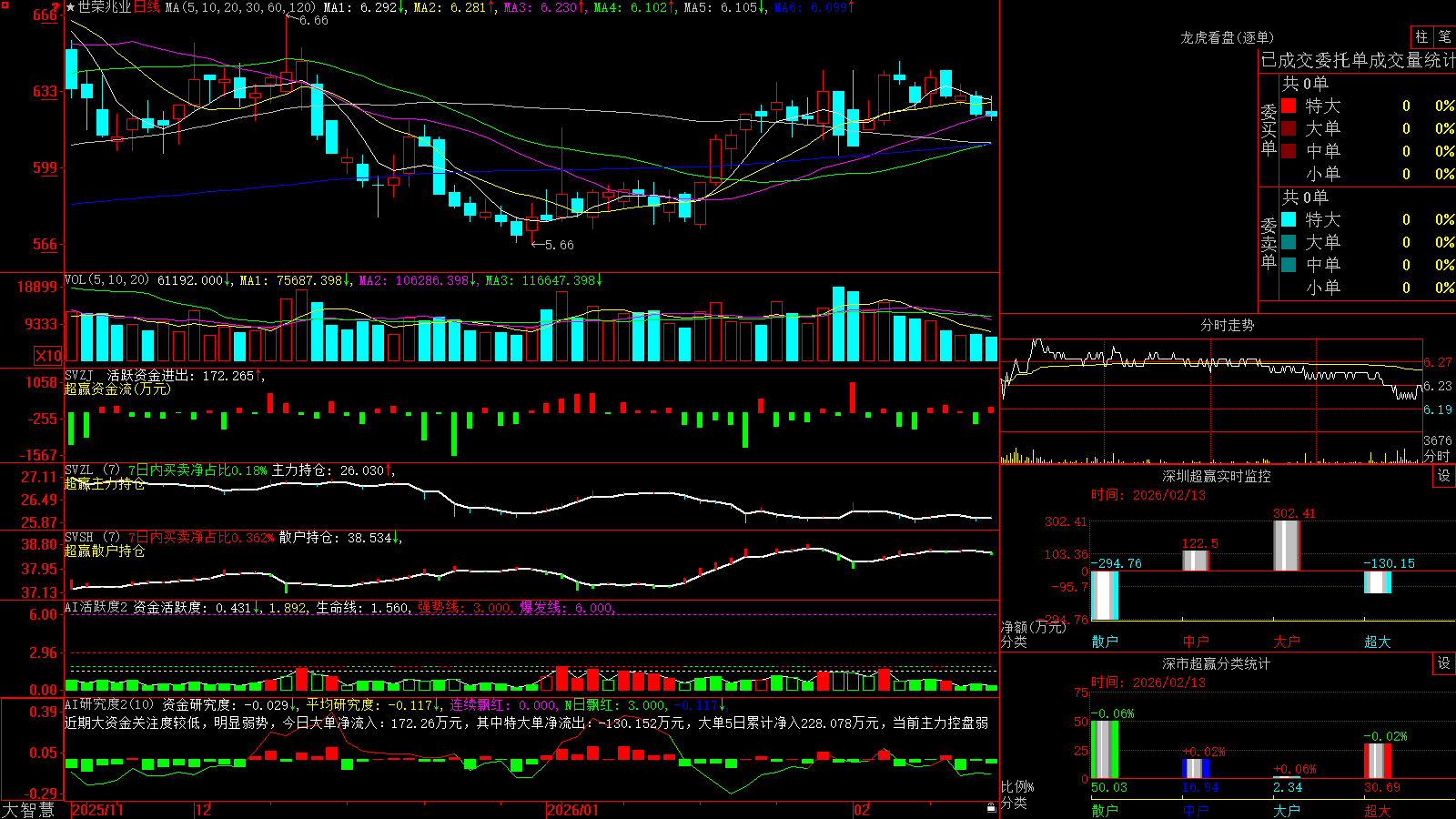Click the VOL(5,10,20) indicator label
1456x819 pixels.
pyautogui.click(x=106, y=280)
